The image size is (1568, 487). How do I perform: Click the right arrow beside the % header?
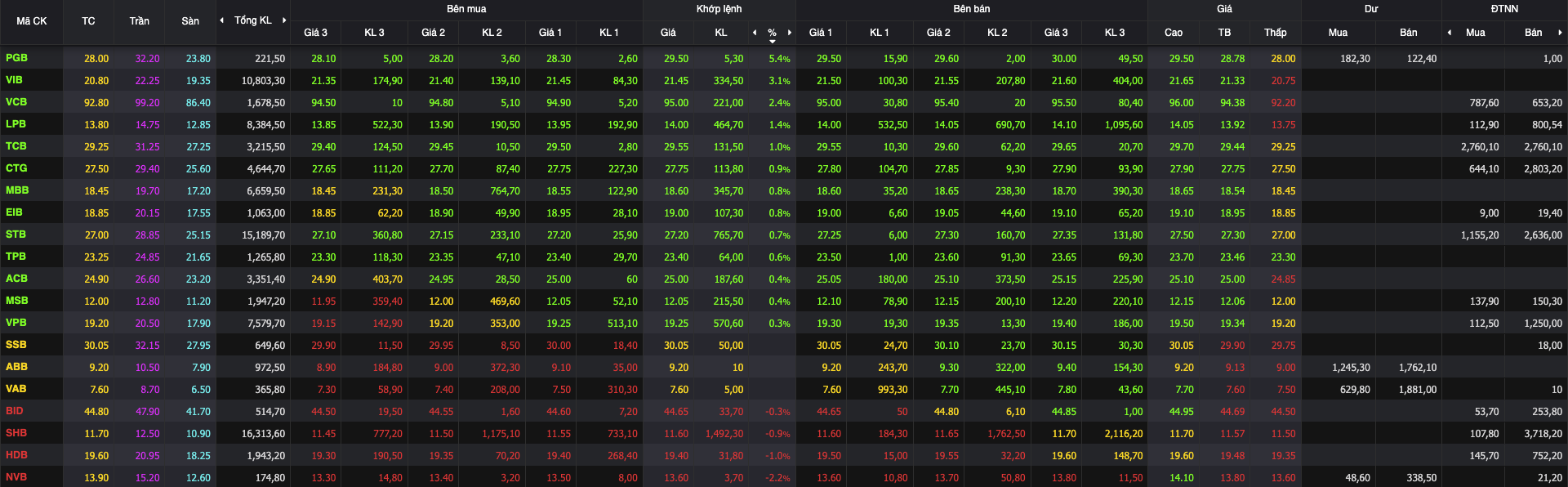[790, 33]
